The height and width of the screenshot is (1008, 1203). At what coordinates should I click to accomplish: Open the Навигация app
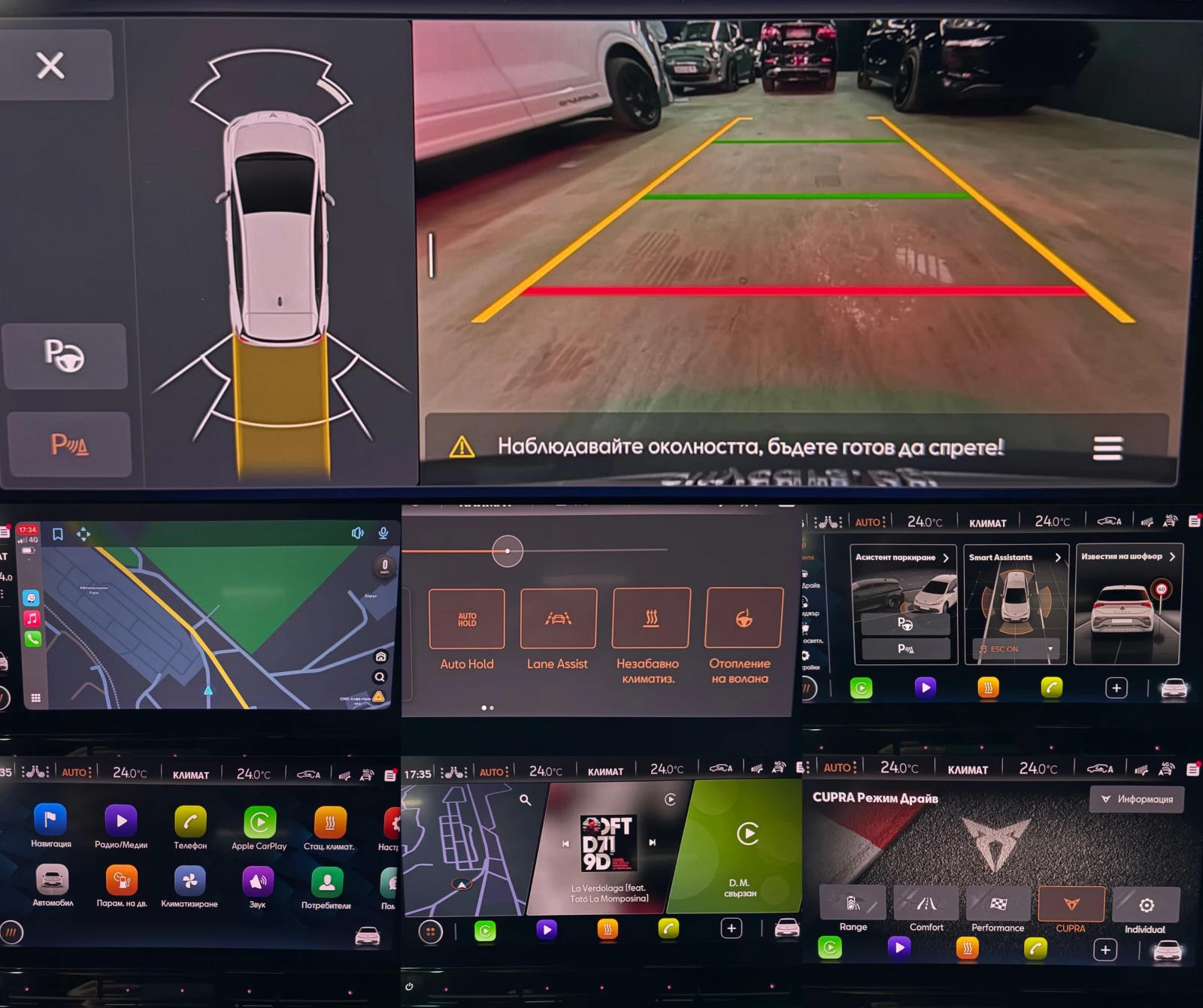pyautogui.click(x=50, y=821)
